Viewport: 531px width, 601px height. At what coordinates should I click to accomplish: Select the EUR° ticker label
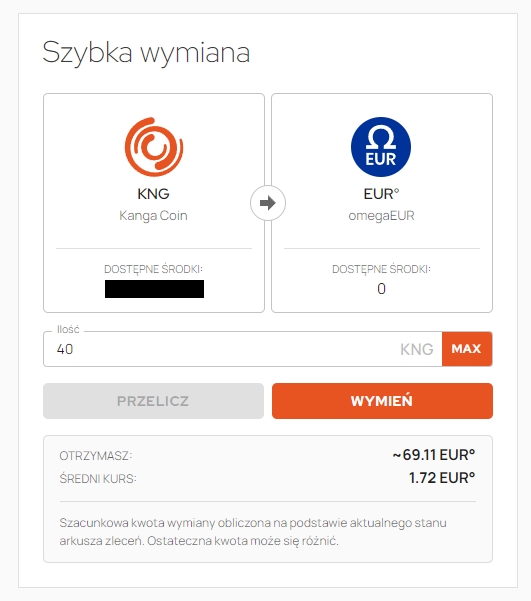pyautogui.click(x=381, y=194)
